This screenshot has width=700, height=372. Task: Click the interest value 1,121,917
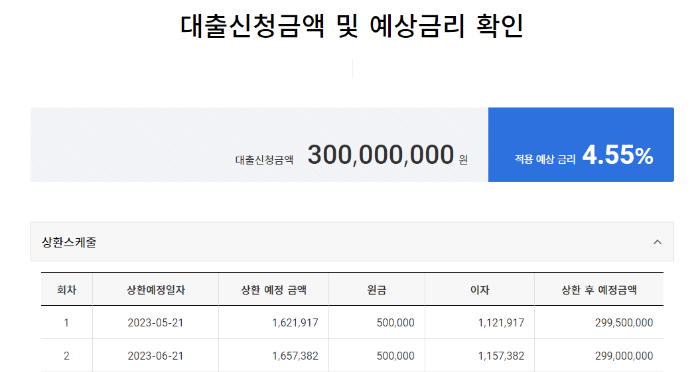coord(501,322)
